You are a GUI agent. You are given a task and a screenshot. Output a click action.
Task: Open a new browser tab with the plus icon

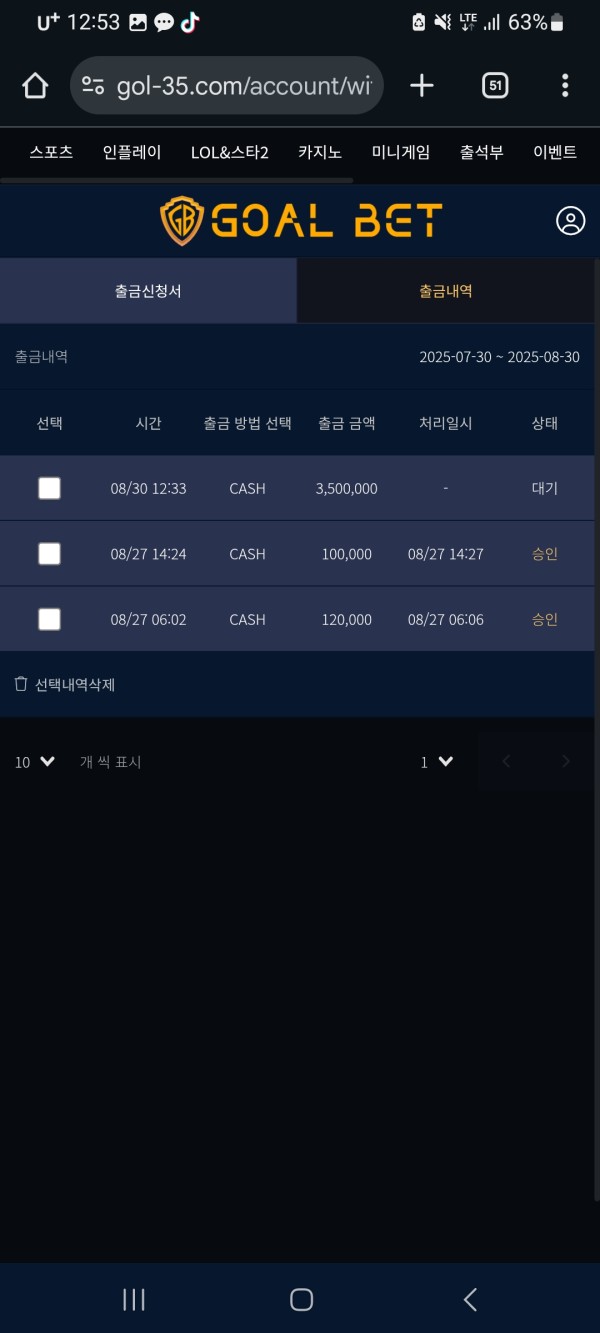421,85
